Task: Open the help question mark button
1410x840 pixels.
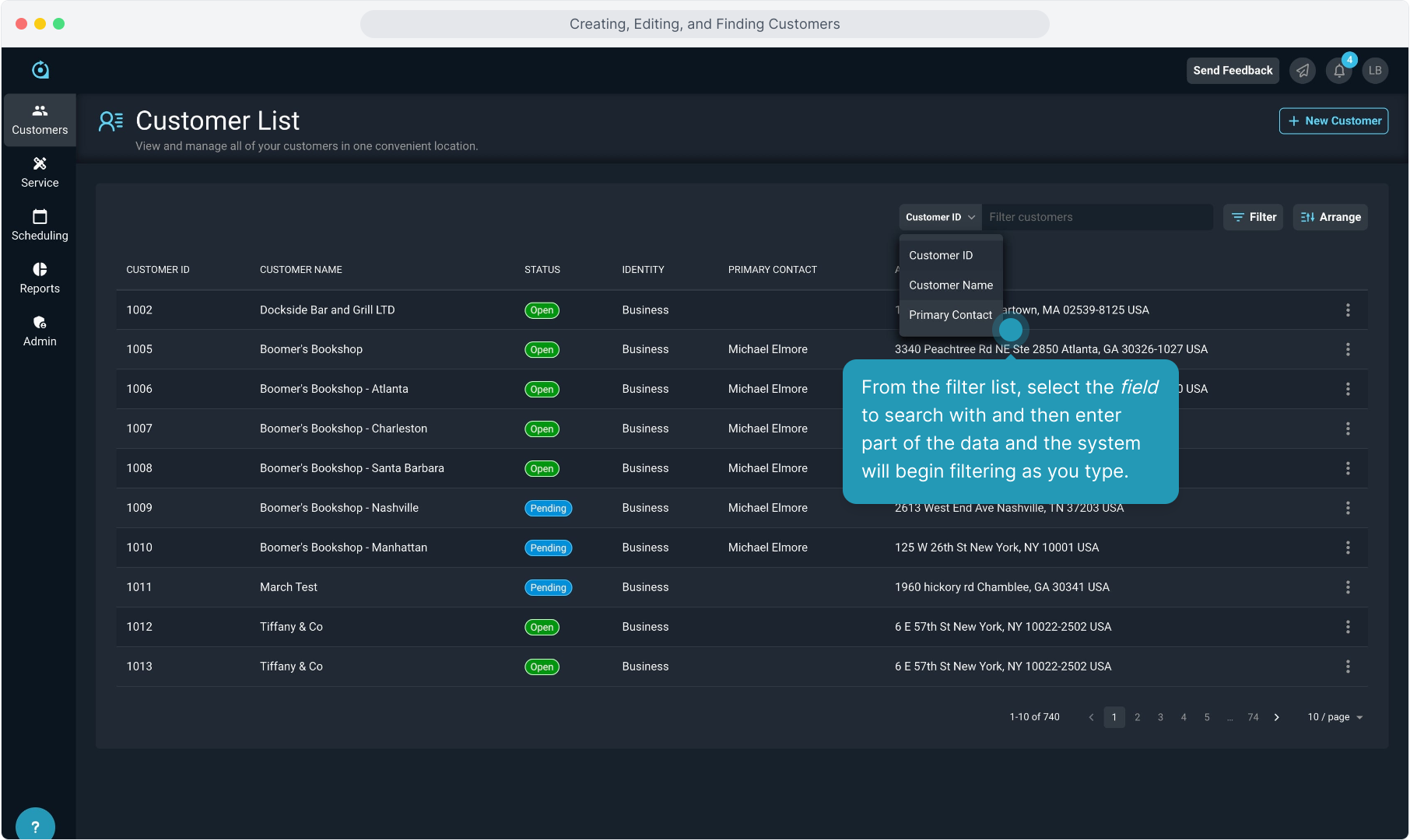Action: click(x=35, y=826)
